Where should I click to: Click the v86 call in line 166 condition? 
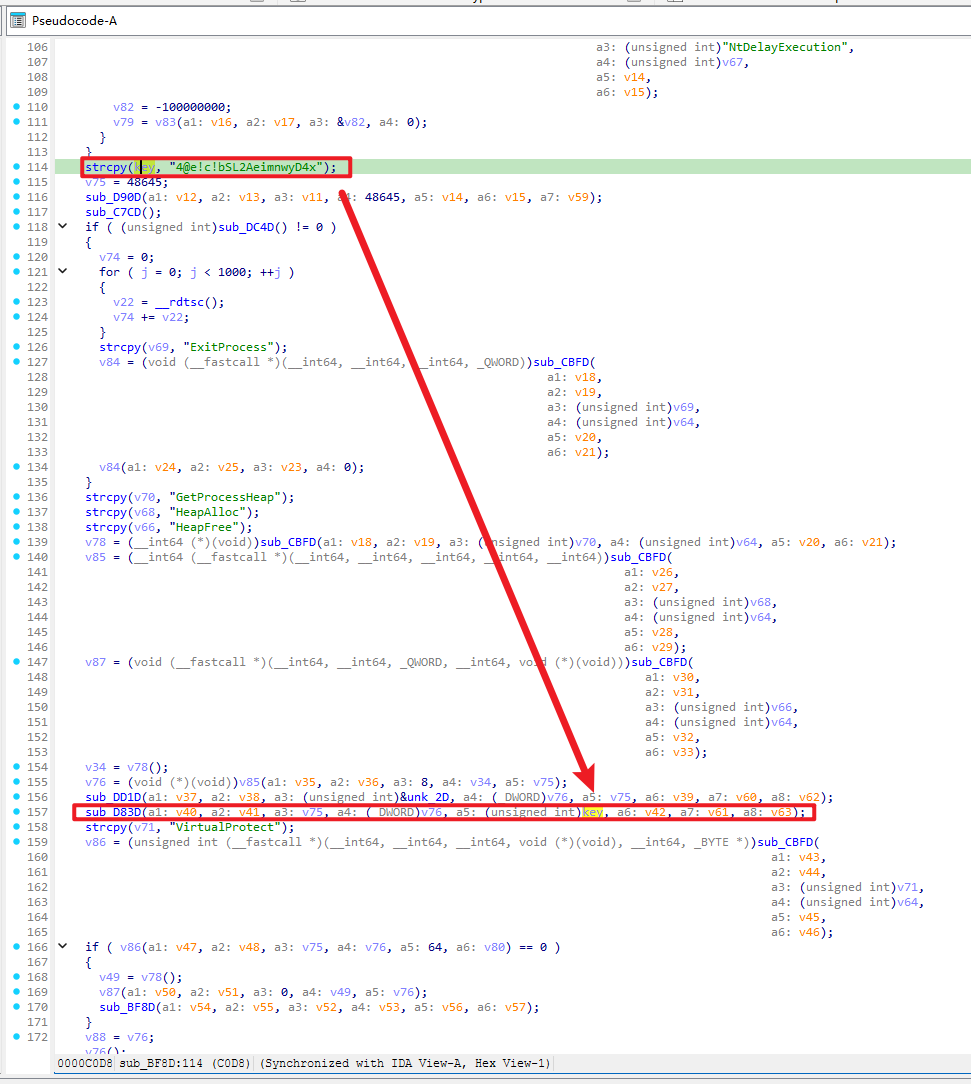pyautogui.click(x=130, y=947)
